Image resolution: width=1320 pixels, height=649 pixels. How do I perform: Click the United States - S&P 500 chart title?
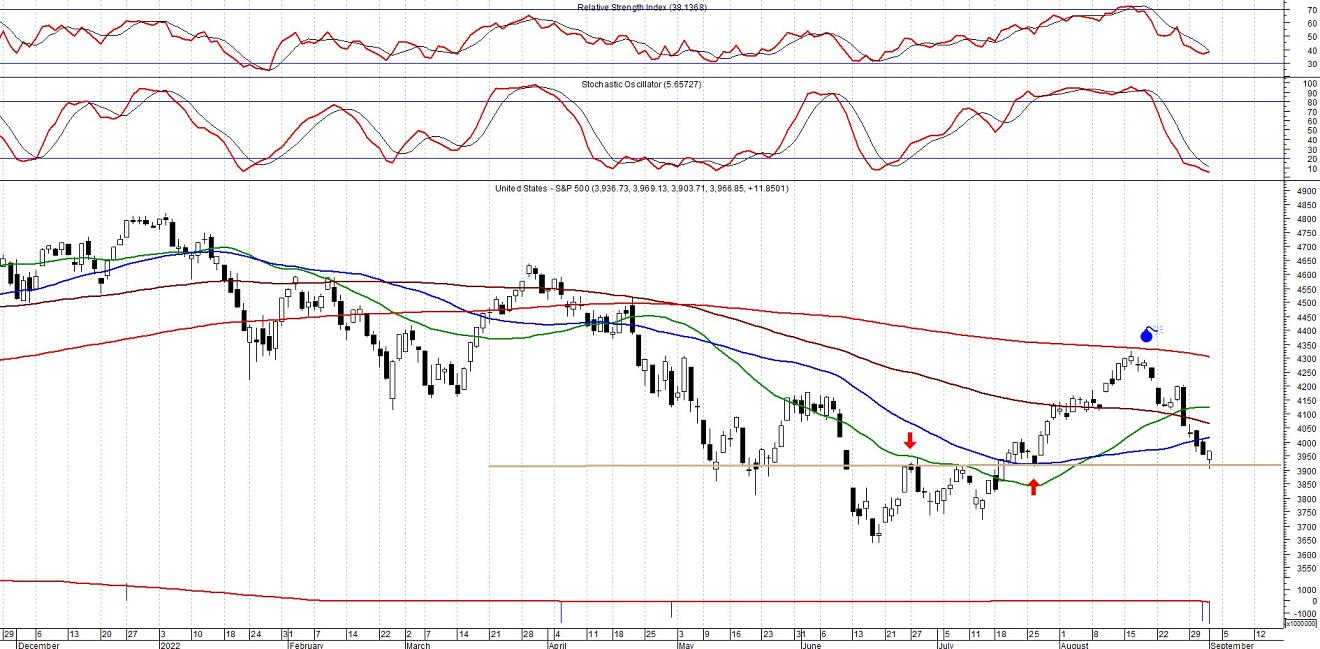642,188
